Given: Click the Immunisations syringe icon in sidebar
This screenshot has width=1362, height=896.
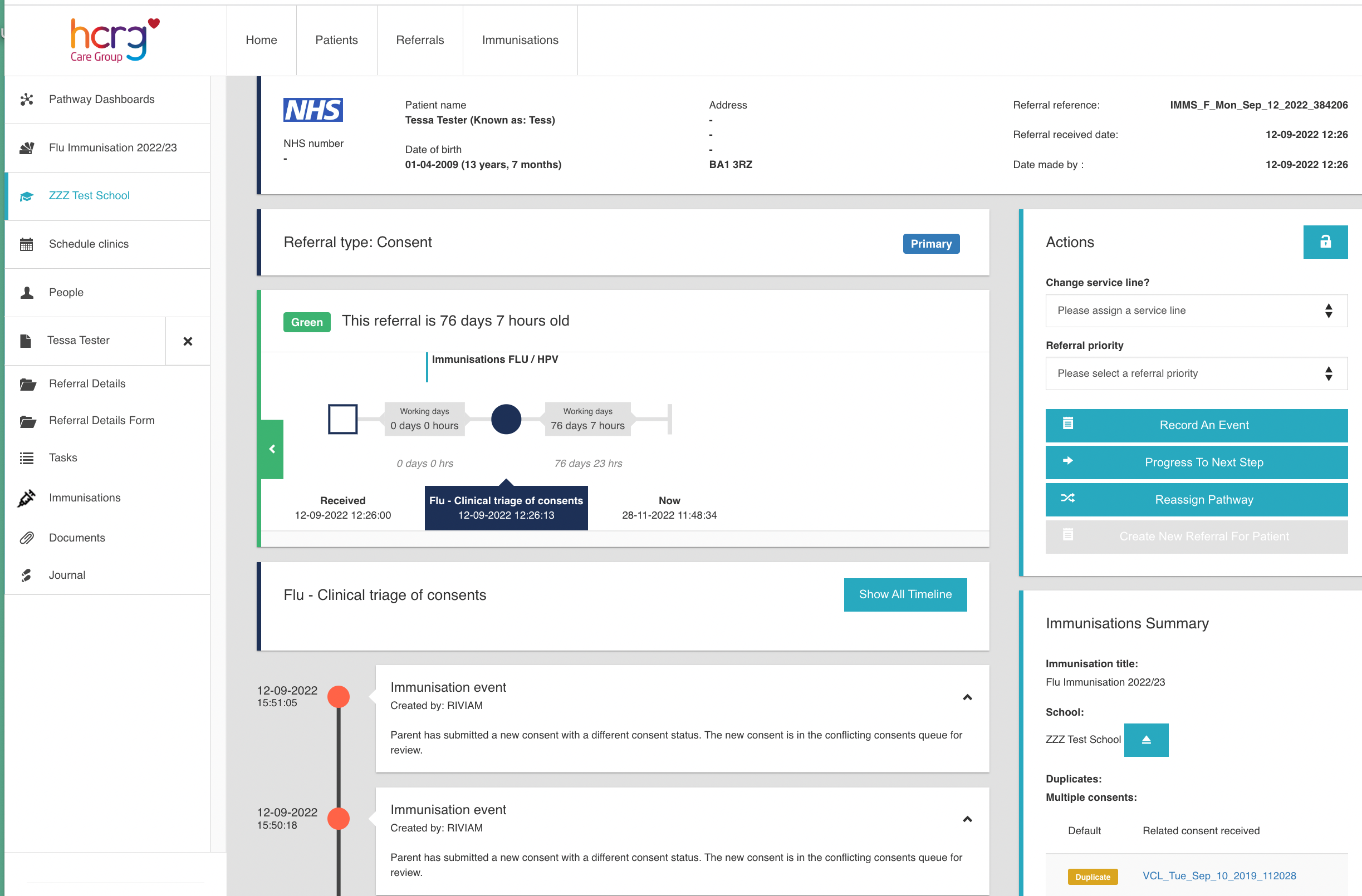Looking at the screenshot, I should (x=26, y=498).
